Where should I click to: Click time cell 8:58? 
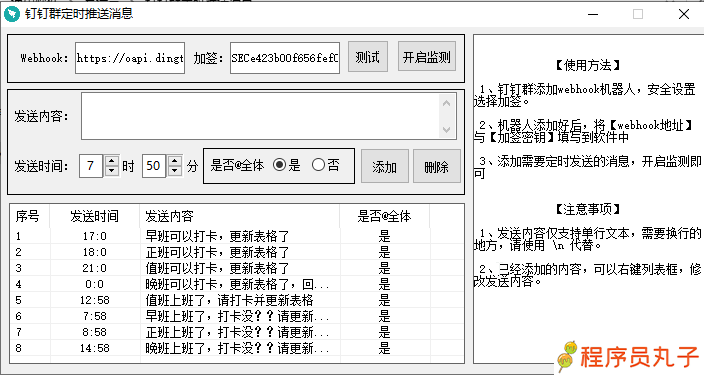[95, 332]
